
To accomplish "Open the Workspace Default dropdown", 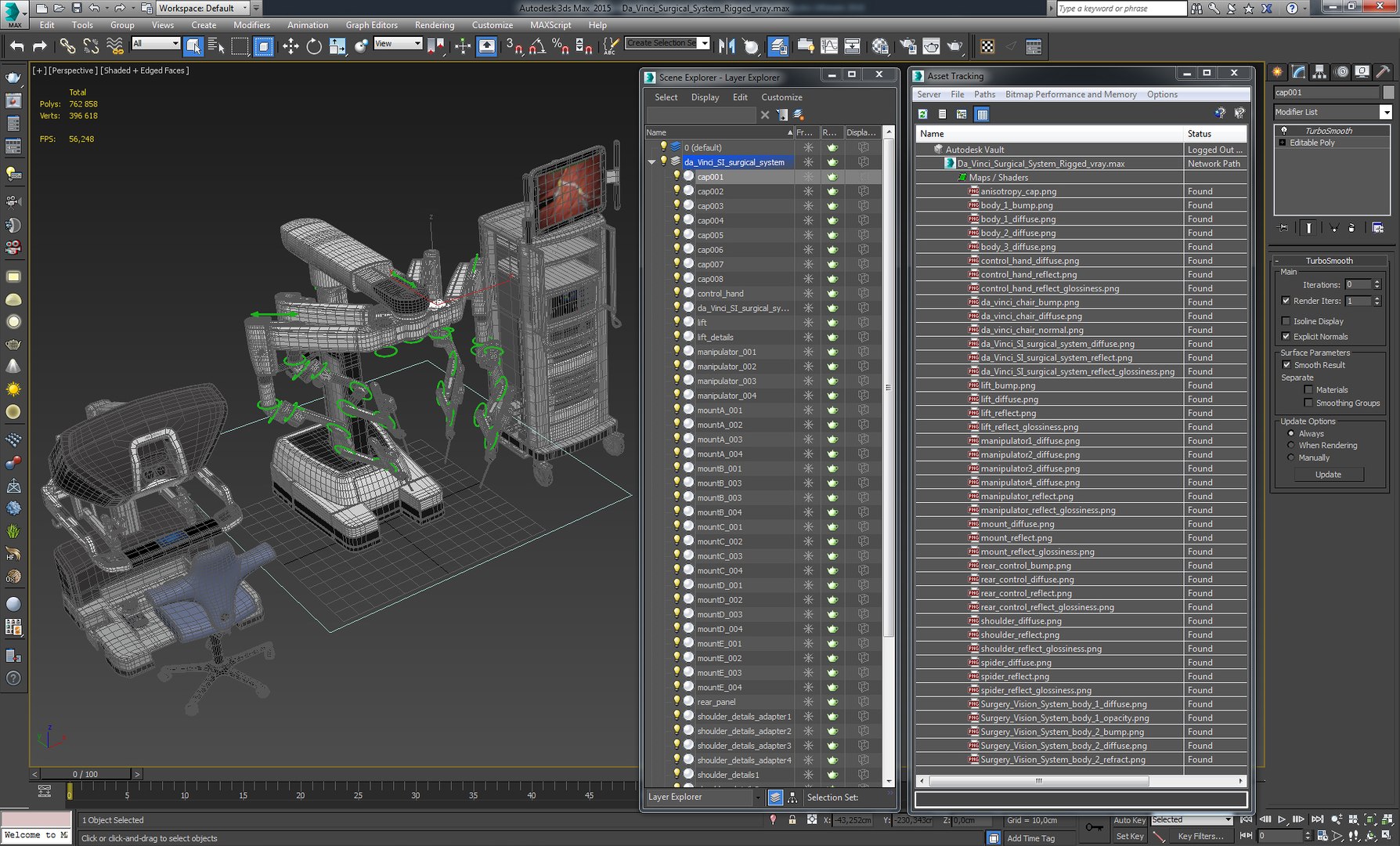I will [203, 8].
